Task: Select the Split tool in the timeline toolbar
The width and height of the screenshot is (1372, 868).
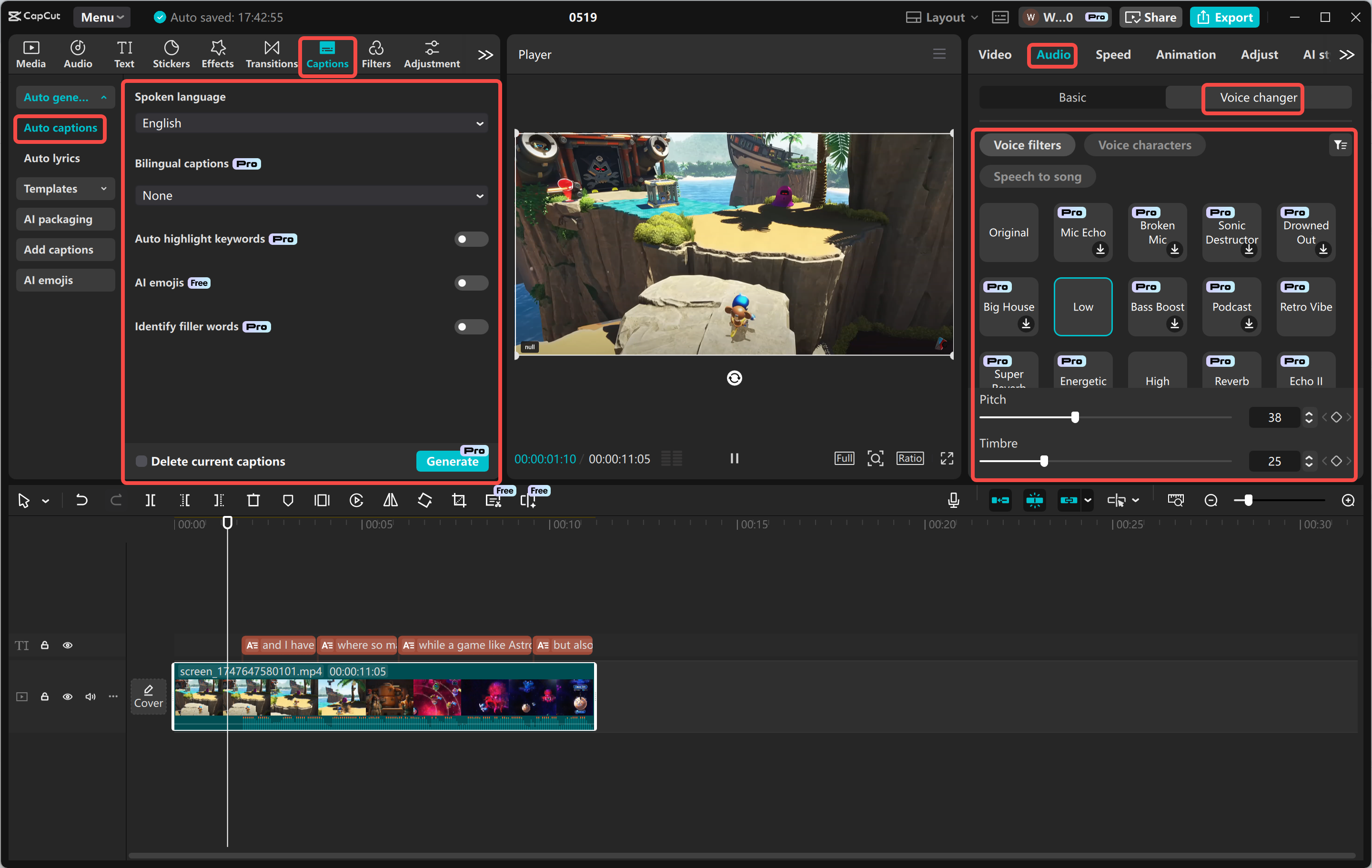Action: 151,500
